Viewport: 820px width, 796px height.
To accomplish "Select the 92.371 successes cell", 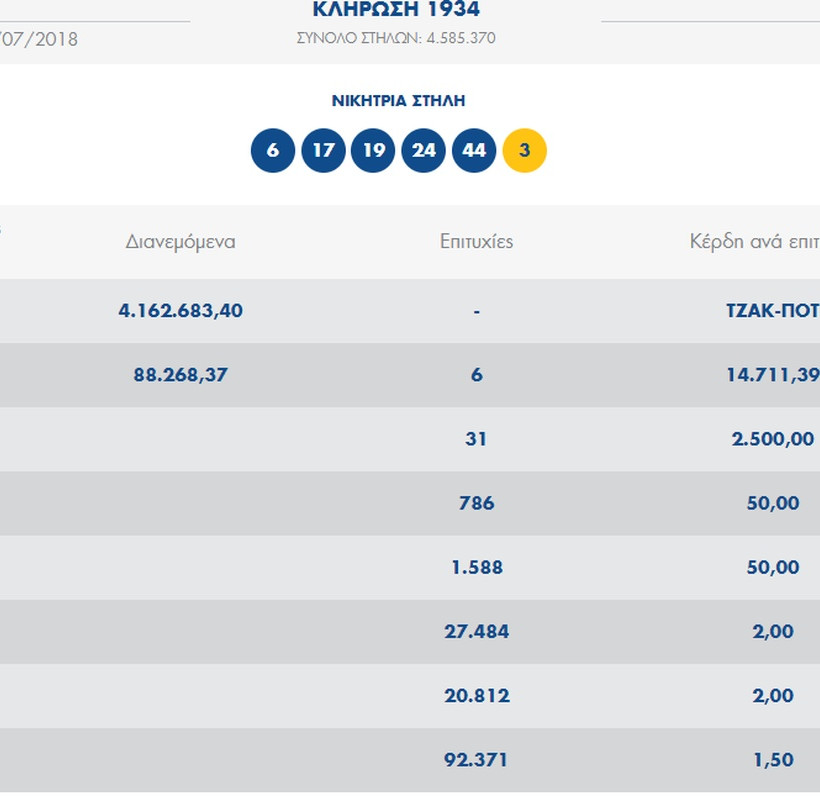I will tap(476, 760).
